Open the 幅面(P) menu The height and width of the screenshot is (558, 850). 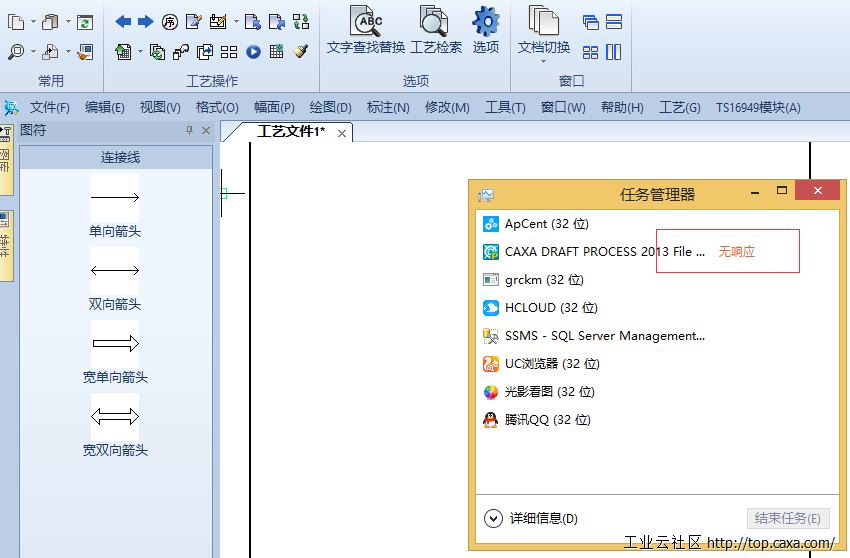[274, 107]
